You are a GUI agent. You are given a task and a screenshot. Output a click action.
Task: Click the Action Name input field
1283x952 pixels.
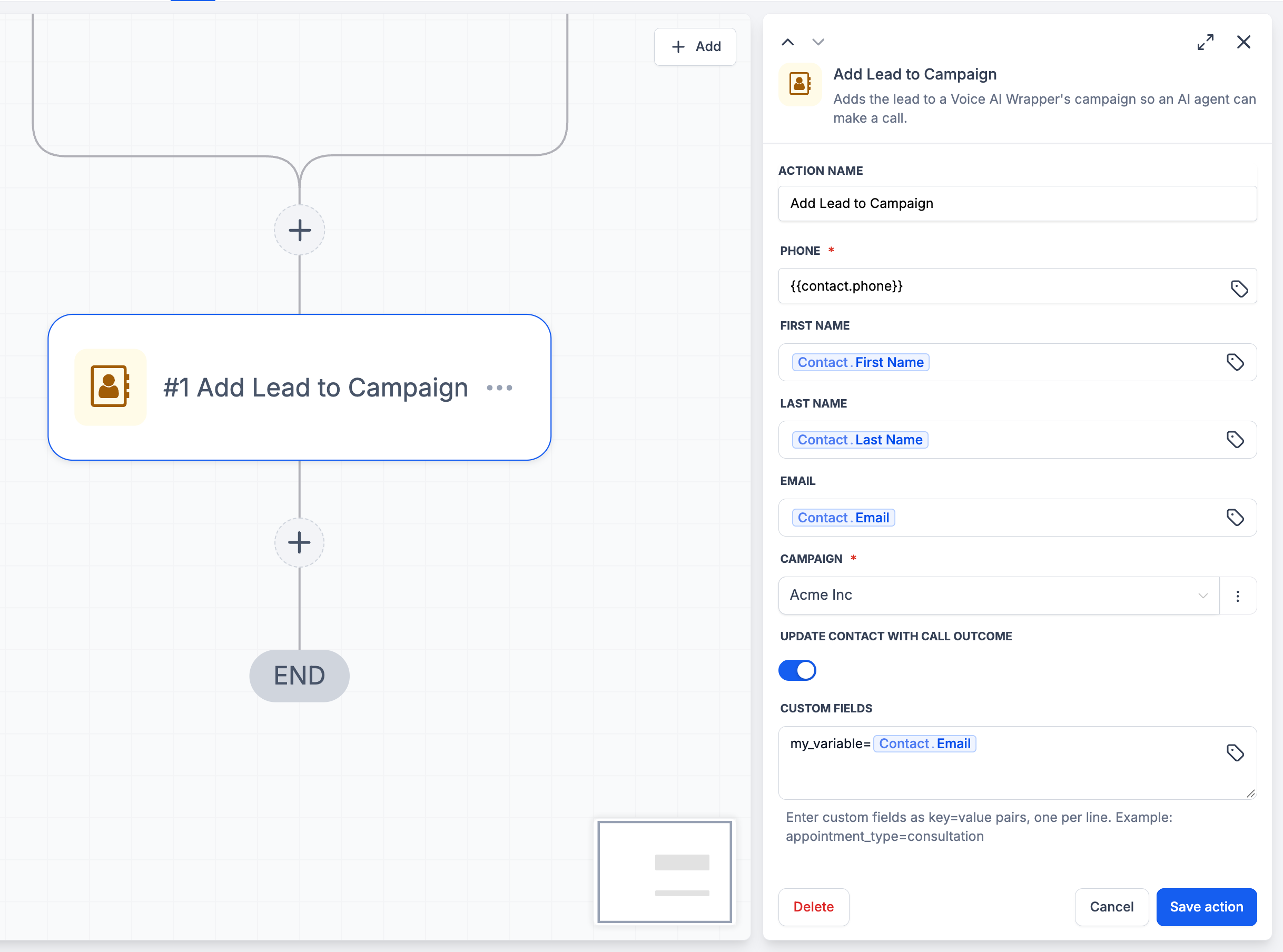point(1018,203)
